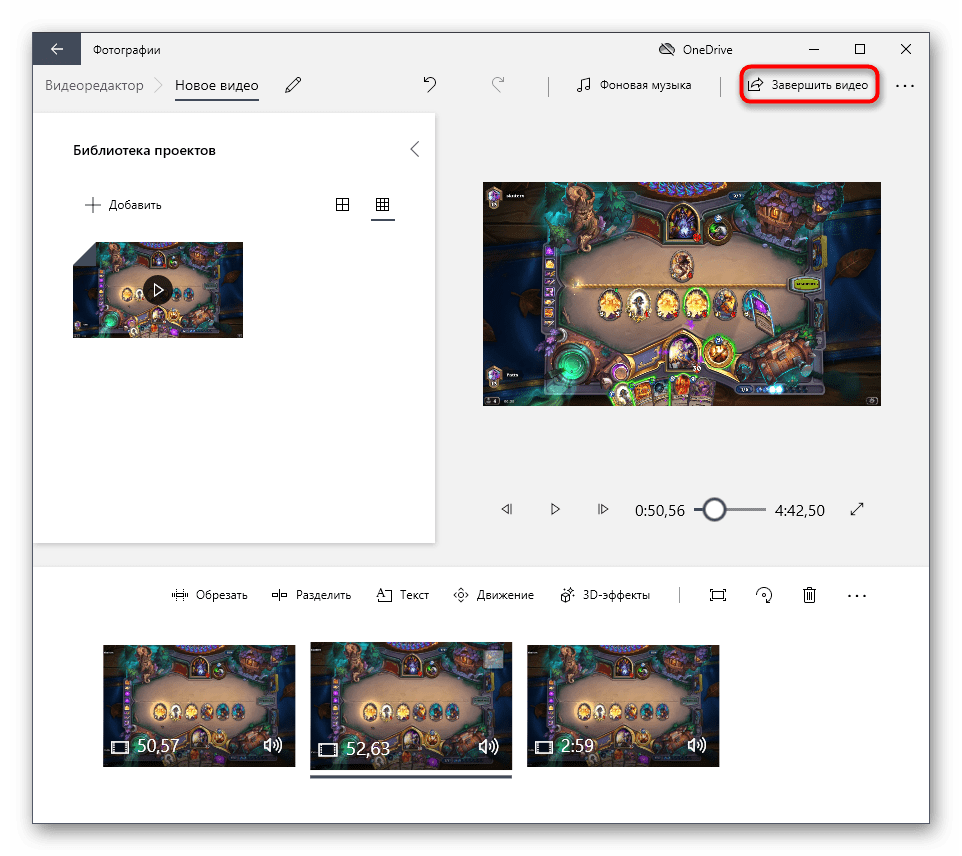Screen dimensions: 962x856
Task: Switch library to small thumbnails grid view
Action: 382,204
